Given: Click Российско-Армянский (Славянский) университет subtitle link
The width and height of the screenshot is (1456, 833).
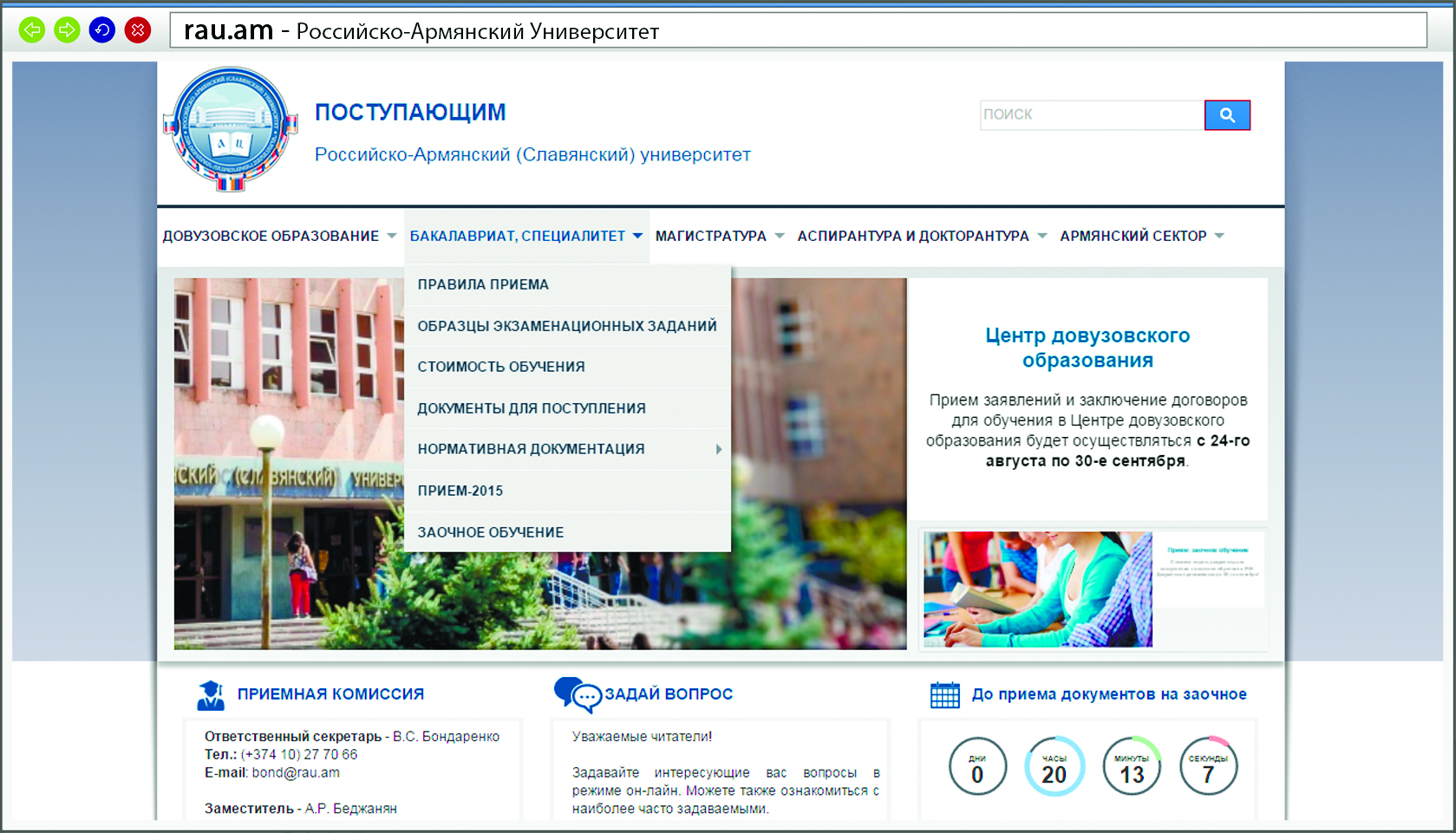Looking at the screenshot, I should pyautogui.click(x=532, y=155).
